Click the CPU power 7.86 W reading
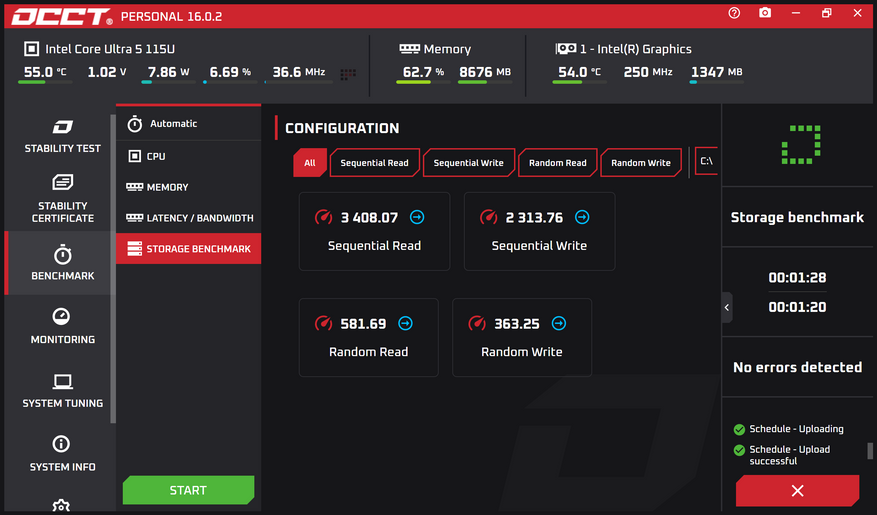877x515 pixels. click(x=168, y=72)
